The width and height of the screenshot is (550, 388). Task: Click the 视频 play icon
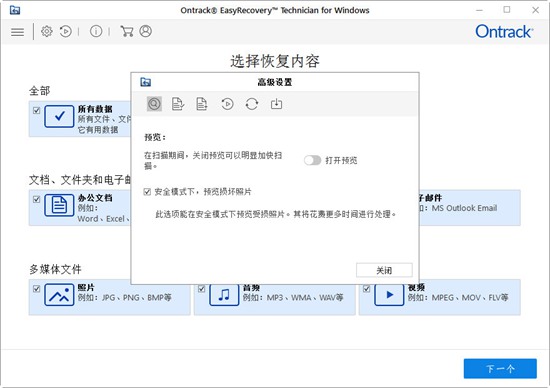389,294
